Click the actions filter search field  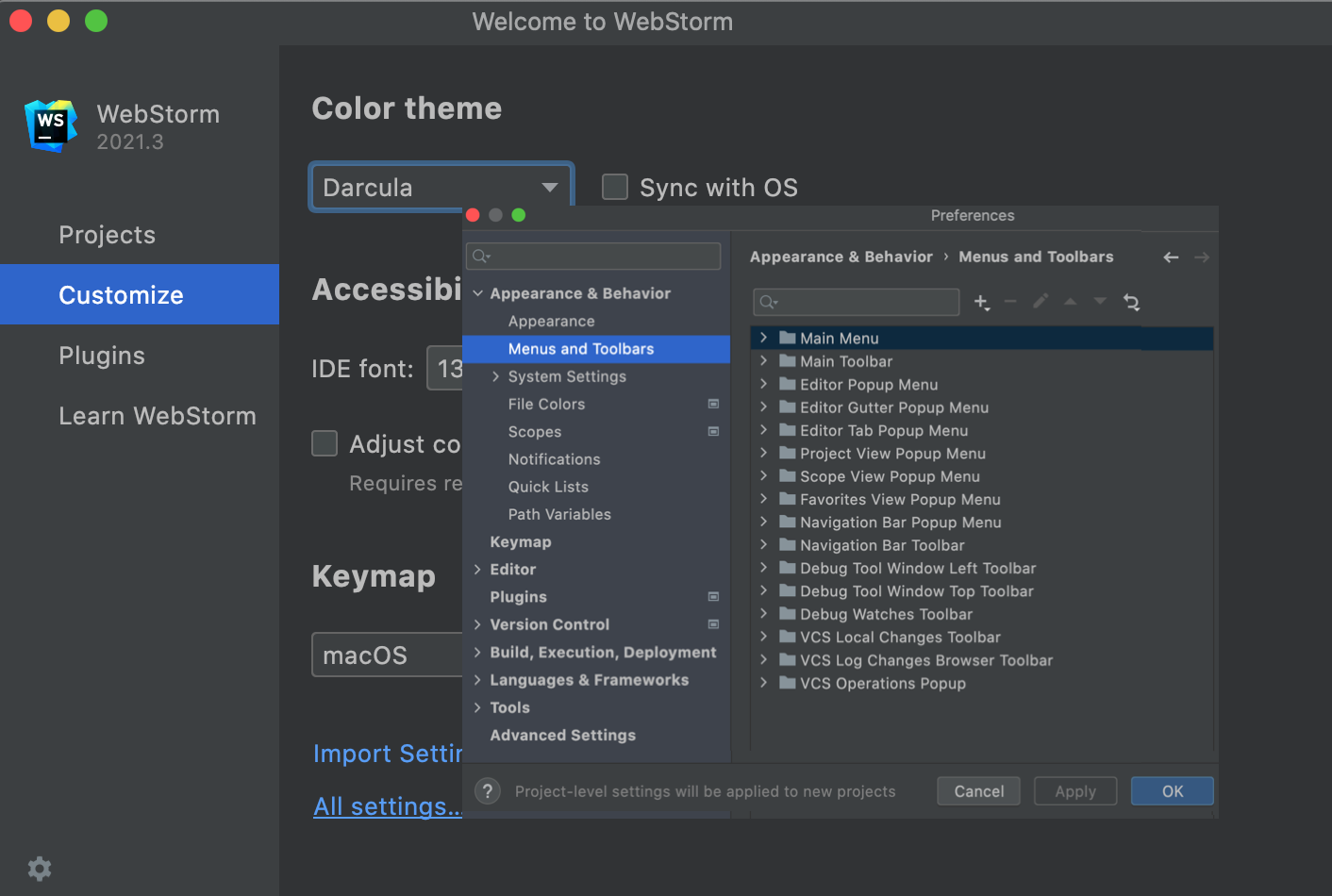click(x=857, y=302)
